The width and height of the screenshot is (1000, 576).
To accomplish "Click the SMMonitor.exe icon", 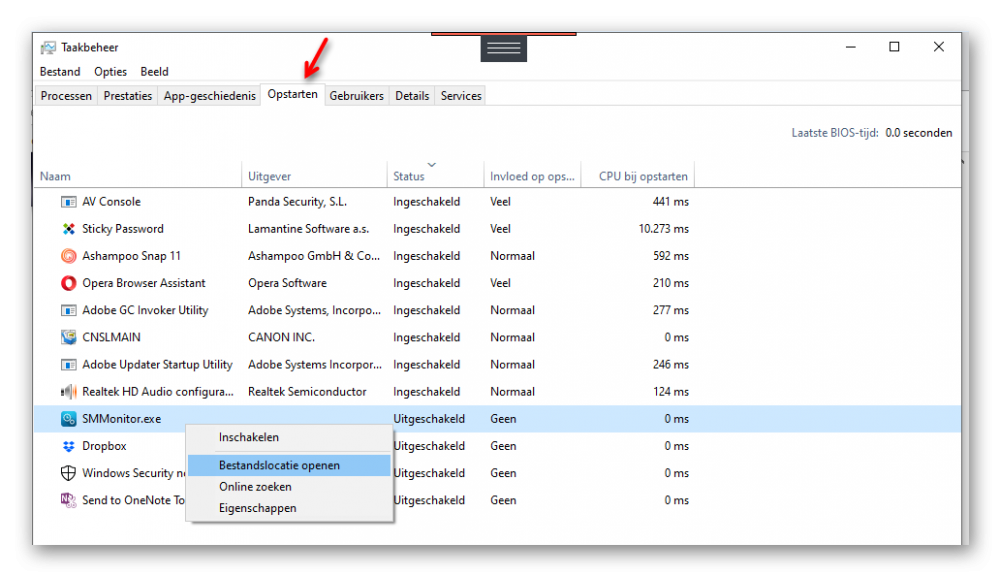I will pos(68,419).
